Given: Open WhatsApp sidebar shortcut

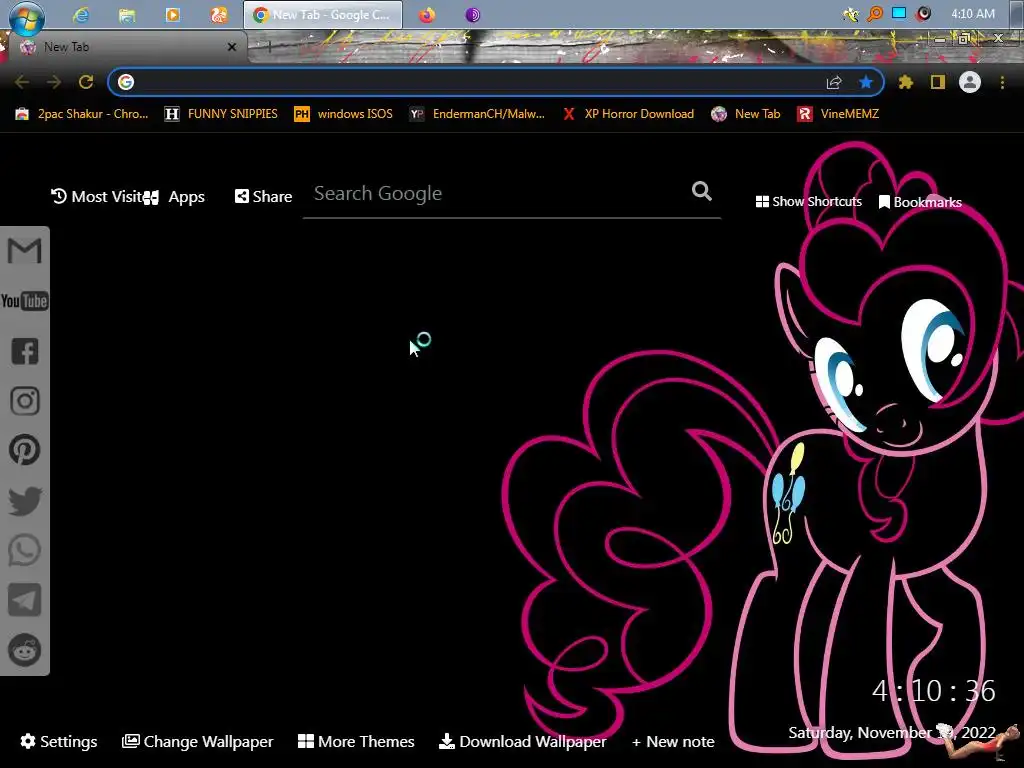Looking at the screenshot, I should tap(25, 550).
